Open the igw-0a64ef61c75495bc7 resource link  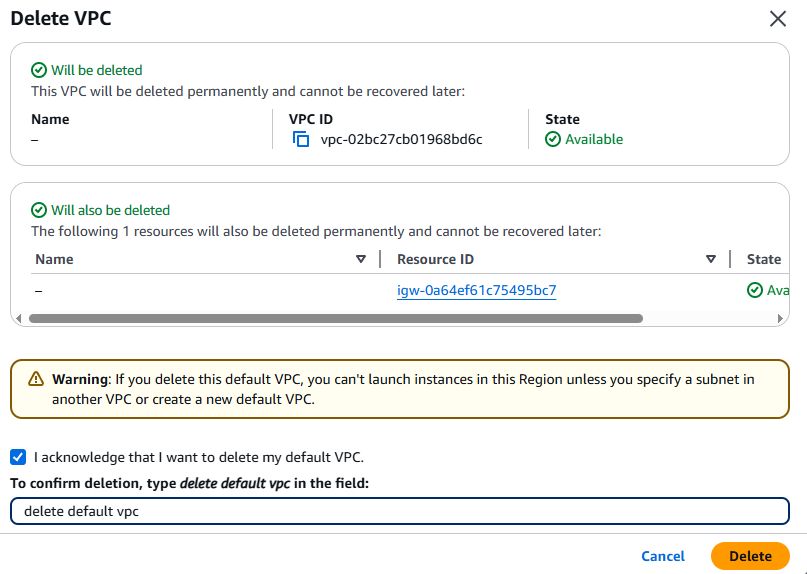(477, 290)
